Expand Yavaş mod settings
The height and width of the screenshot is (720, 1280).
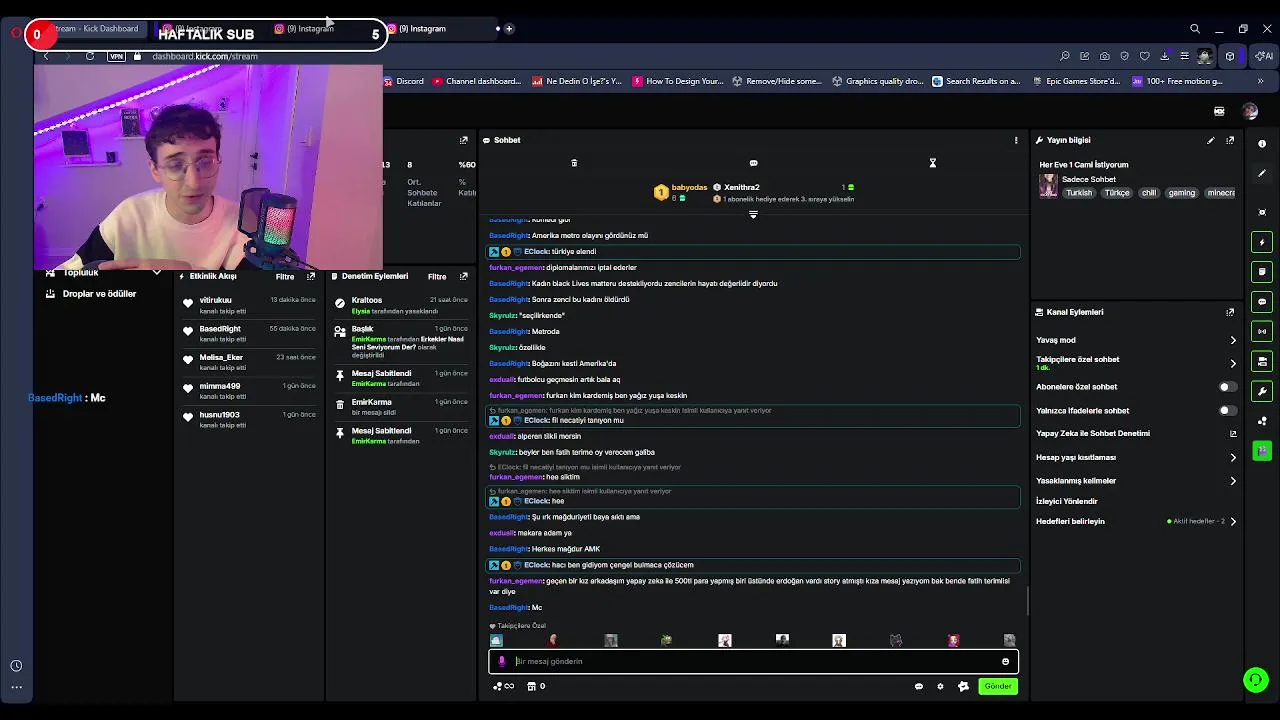tap(1232, 340)
